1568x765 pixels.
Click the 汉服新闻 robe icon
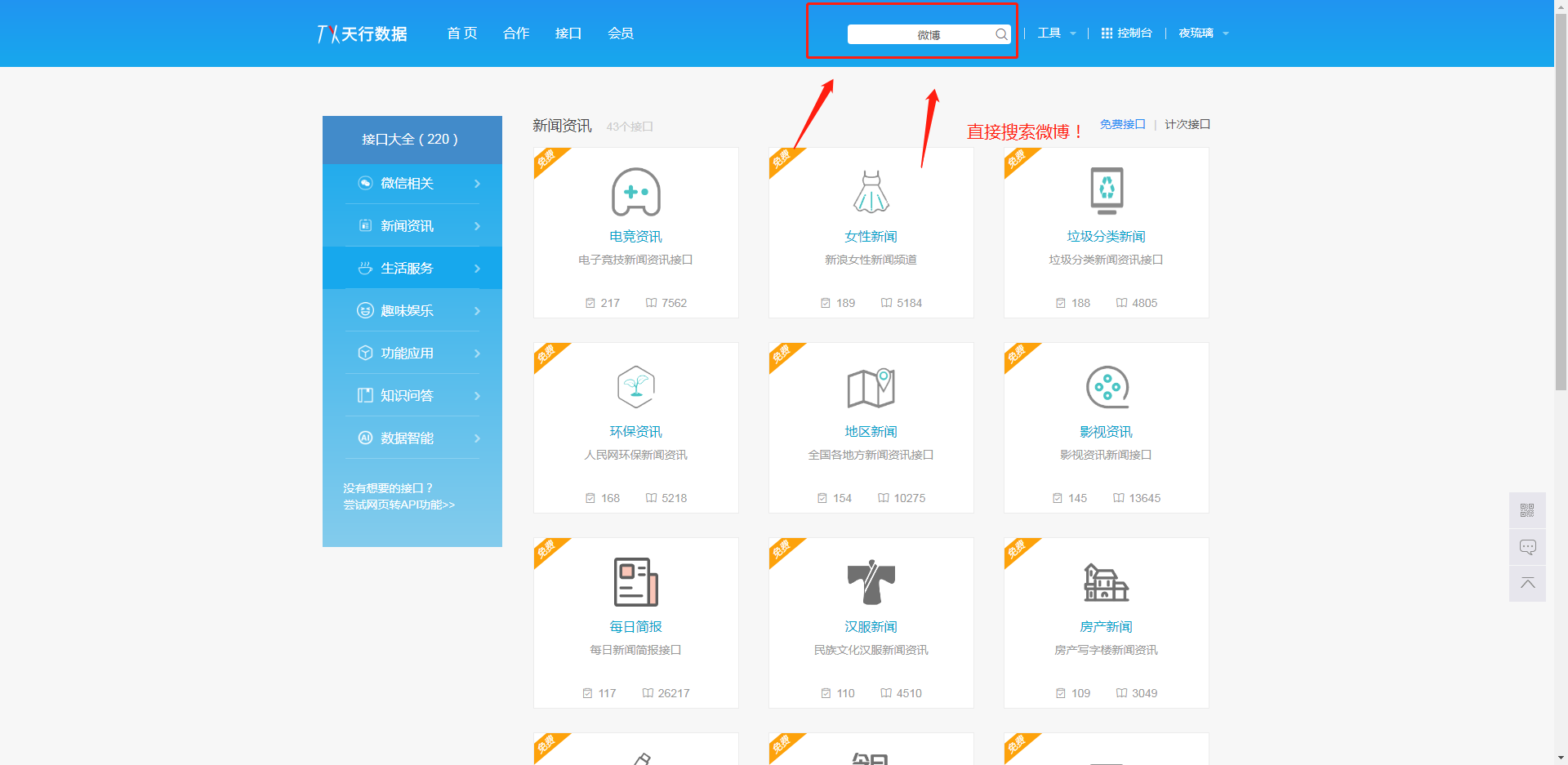click(871, 582)
